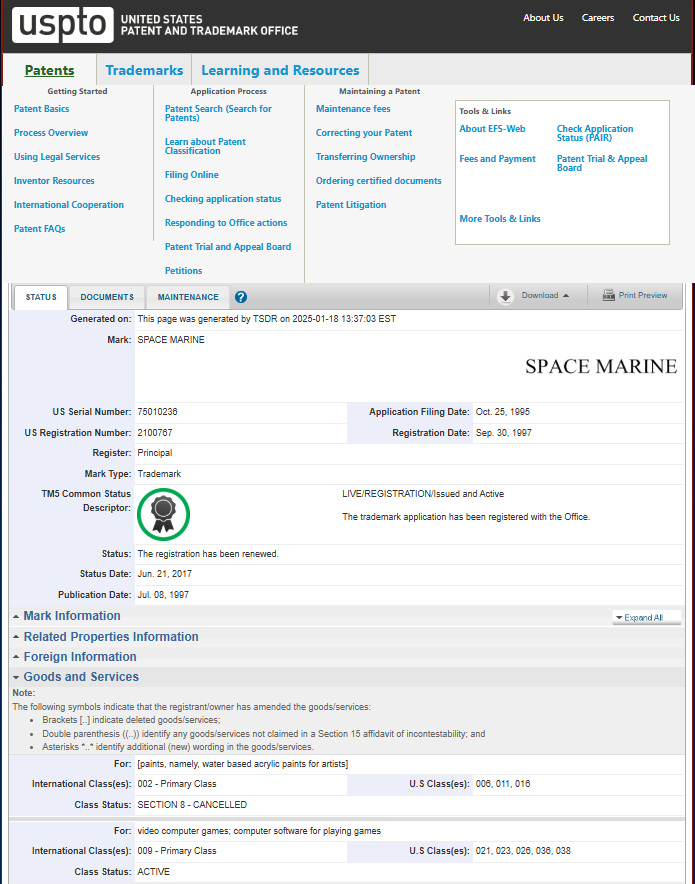The width and height of the screenshot is (695, 884).
Task: Switch to the STATUS tab
Action: pos(41,297)
